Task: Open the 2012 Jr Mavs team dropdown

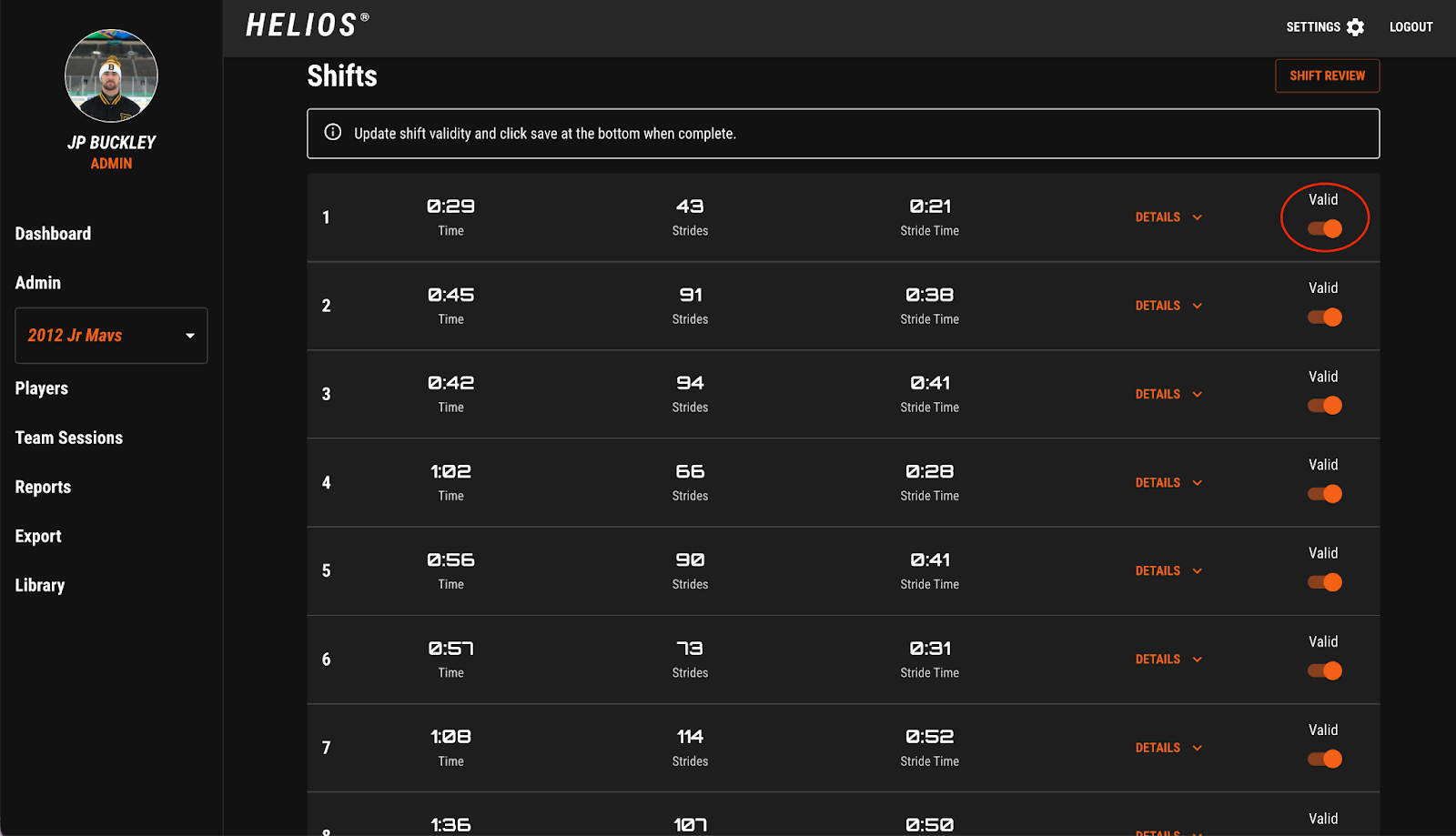Action: coord(111,336)
